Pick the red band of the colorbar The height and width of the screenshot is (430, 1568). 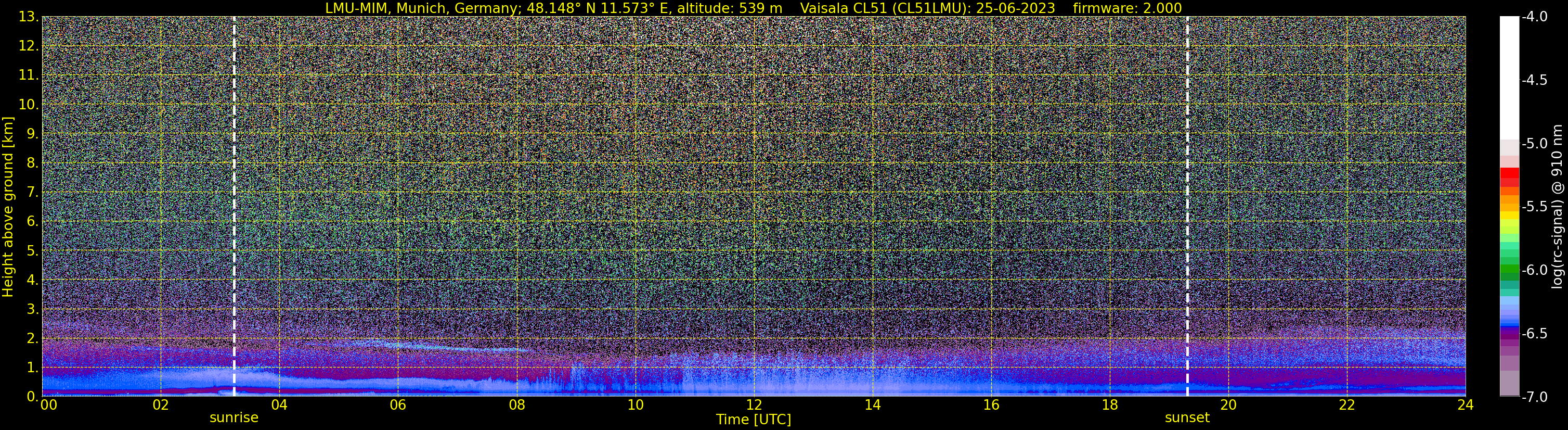coord(1509,173)
